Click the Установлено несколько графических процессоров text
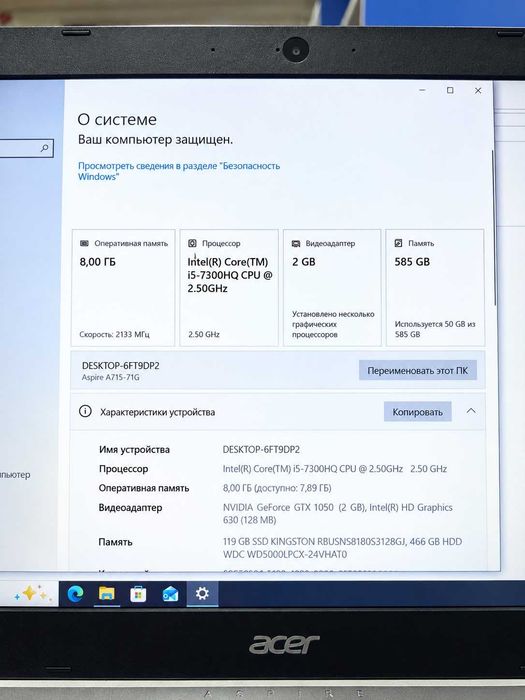The height and width of the screenshot is (700, 525). coord(333,324)
